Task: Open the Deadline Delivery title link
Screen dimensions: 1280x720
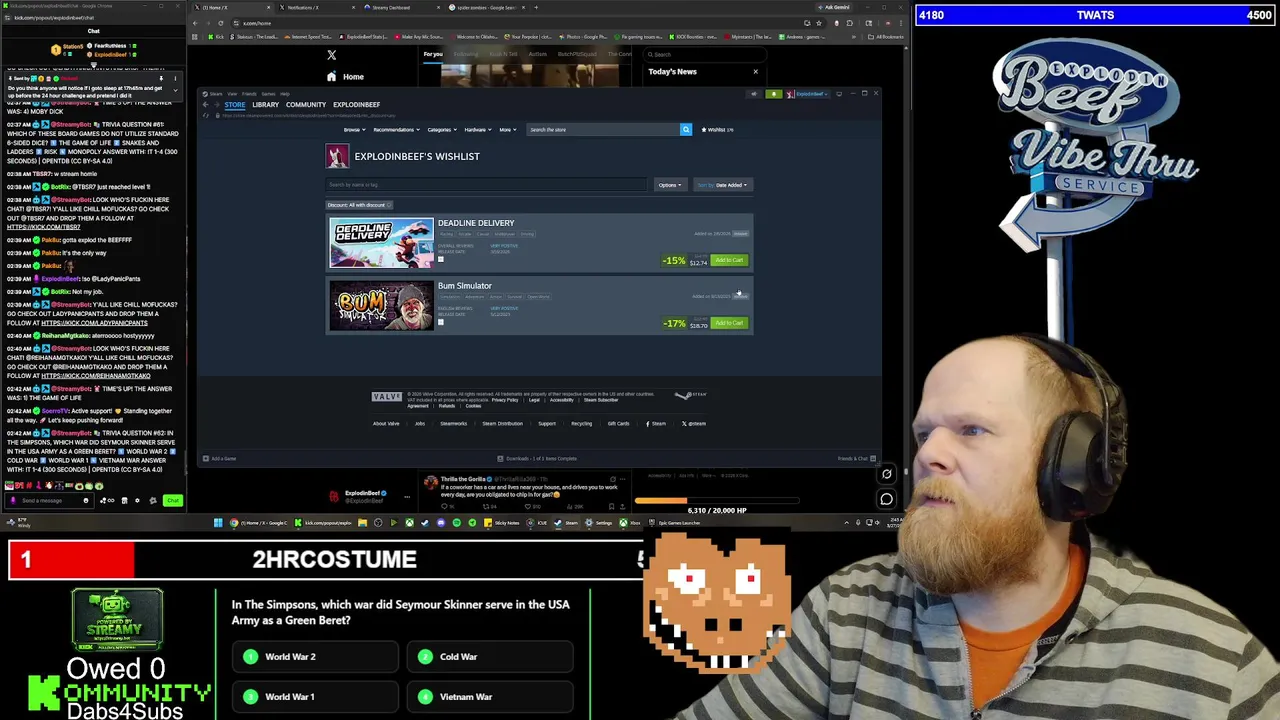Action: point(476,223)
